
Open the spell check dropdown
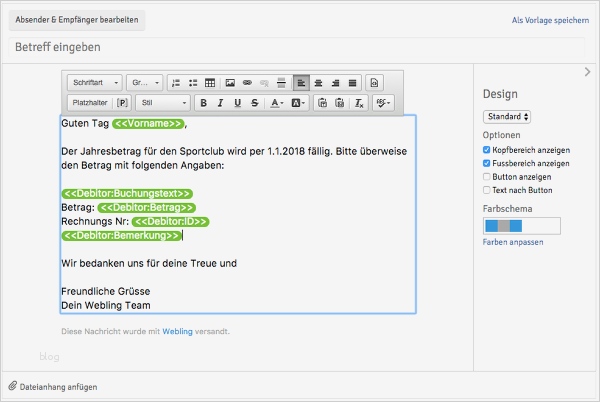[x=383, y=103]
